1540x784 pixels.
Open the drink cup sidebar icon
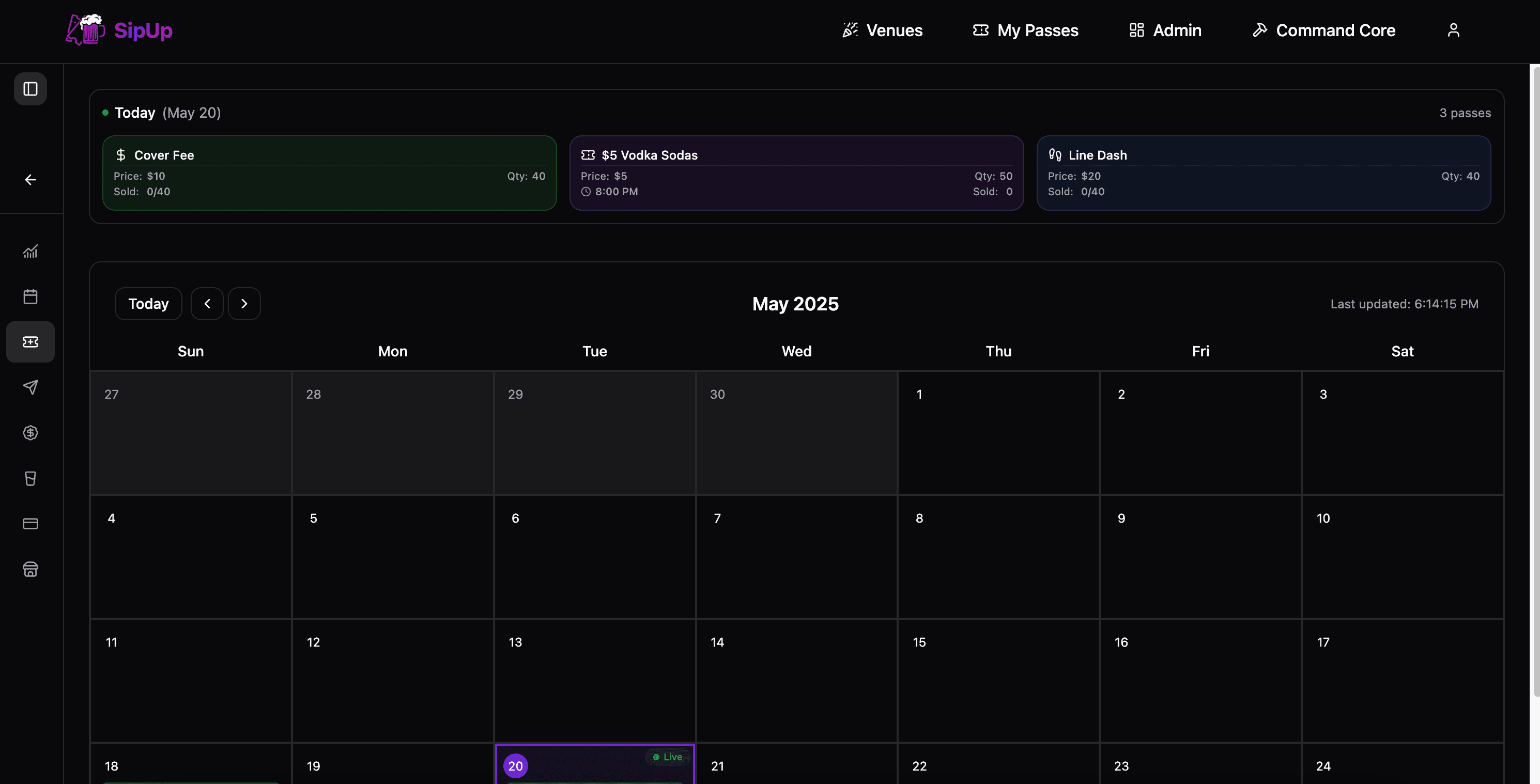pos(30,478)
